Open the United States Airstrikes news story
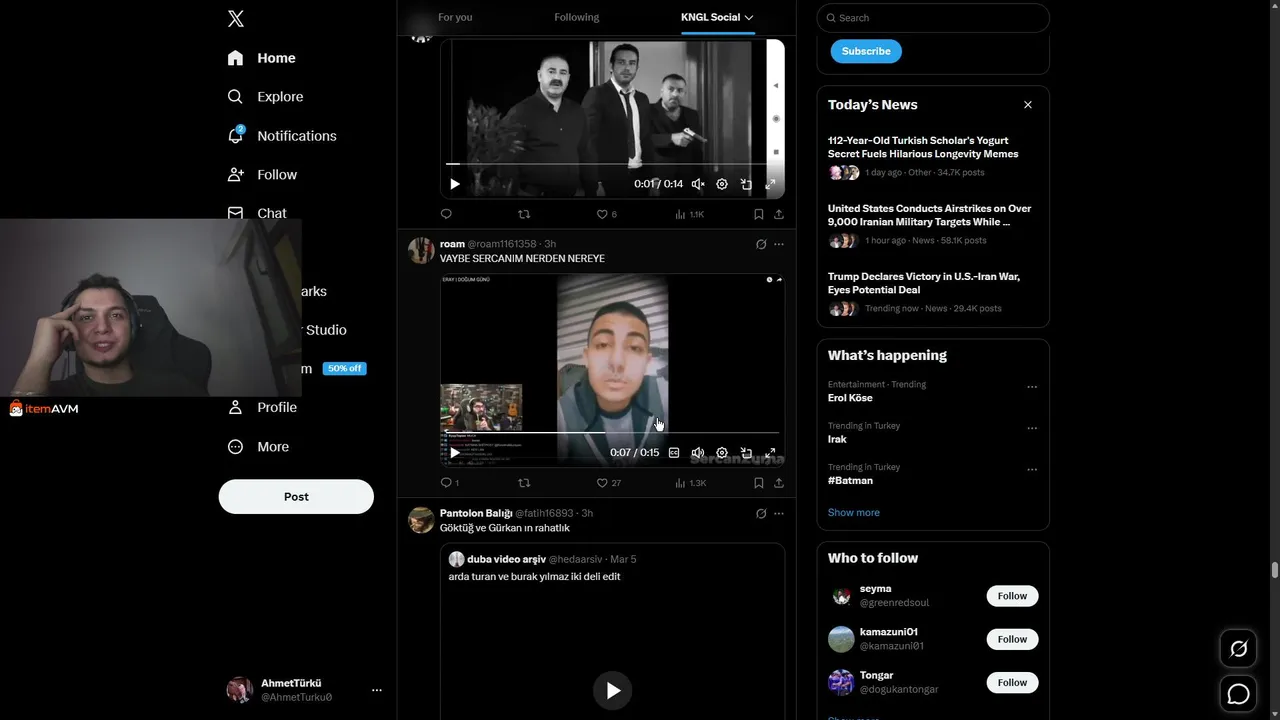 [933, 227]
